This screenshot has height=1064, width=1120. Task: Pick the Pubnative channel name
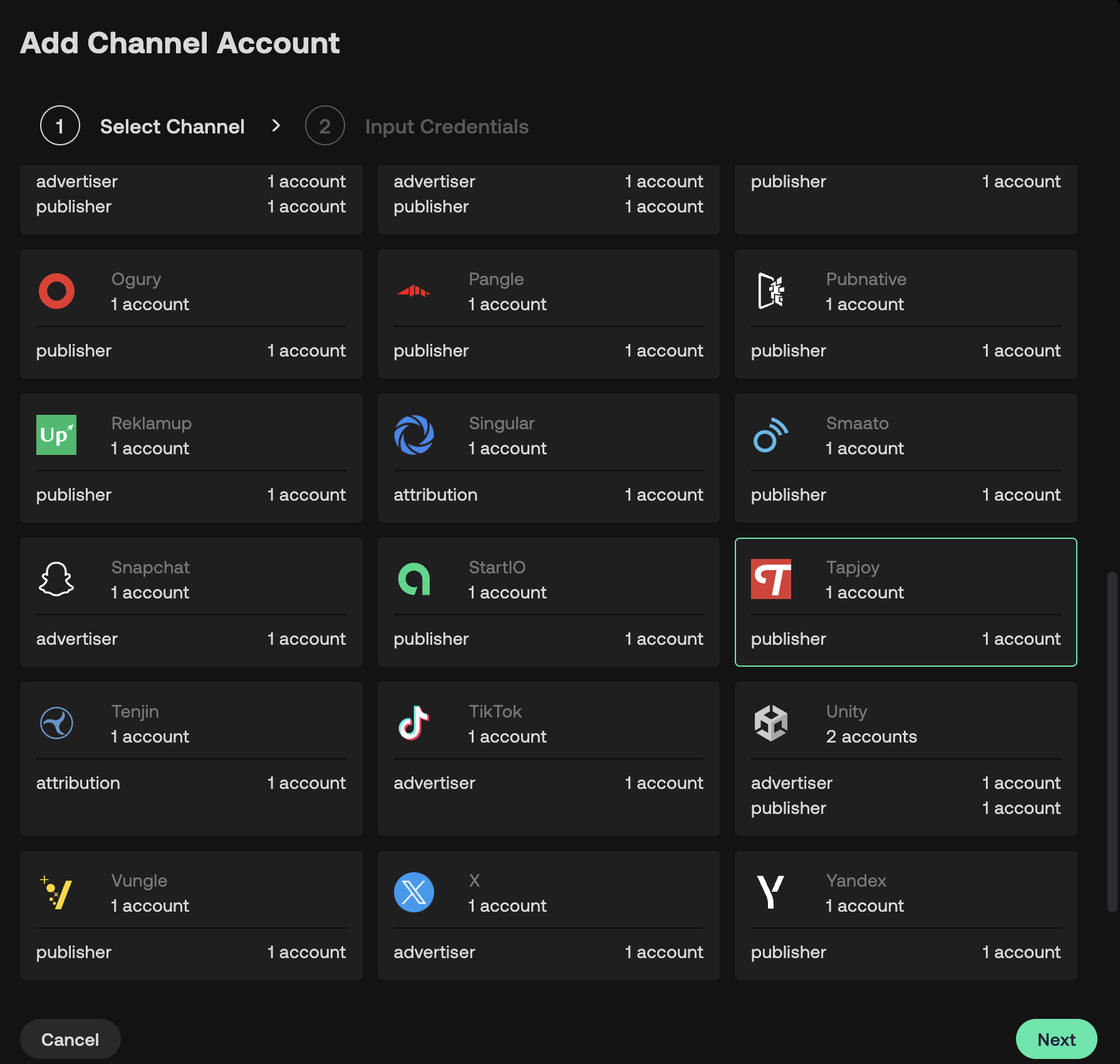tap(866, 279)
